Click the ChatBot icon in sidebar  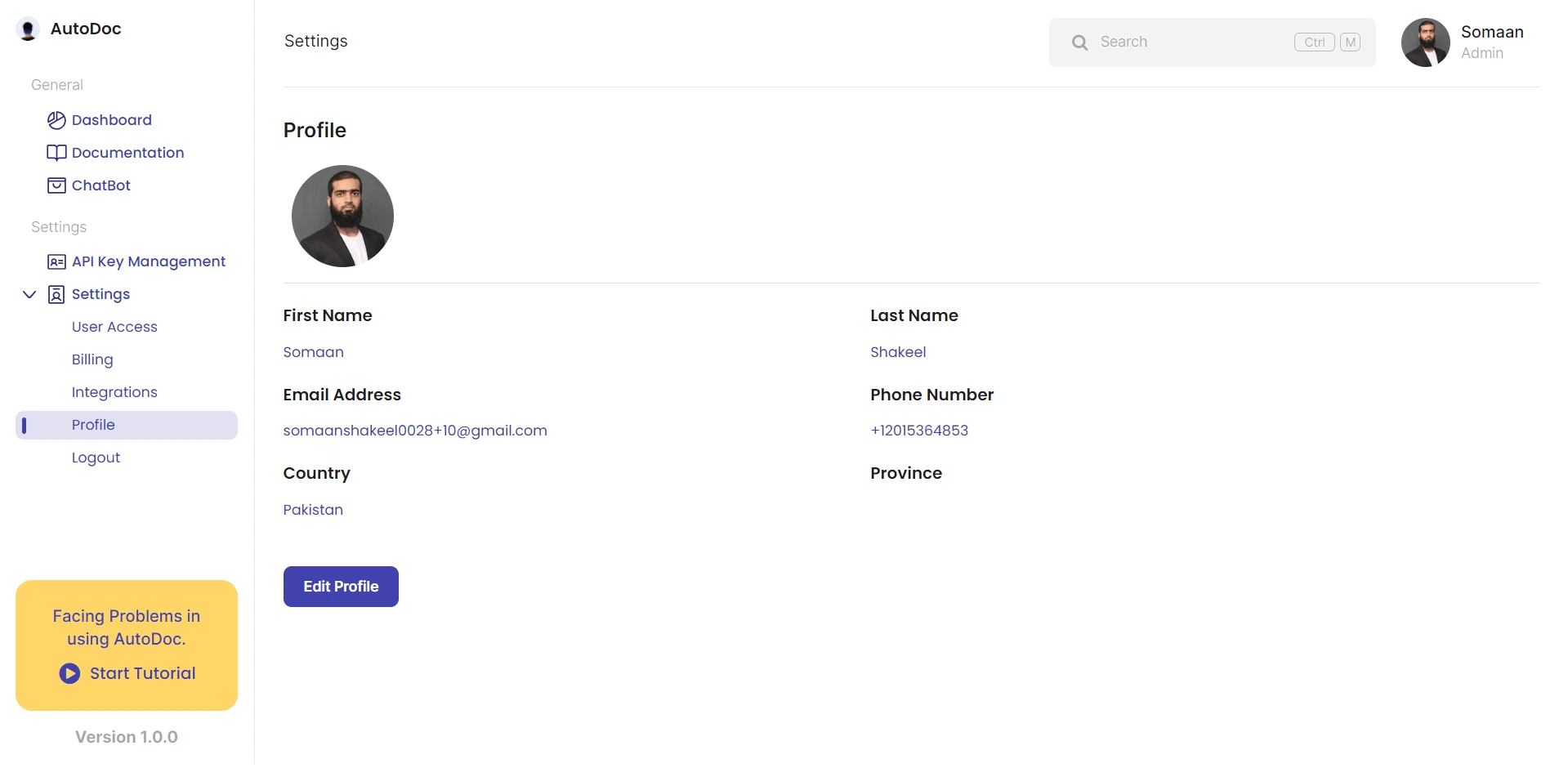(56, 185)
